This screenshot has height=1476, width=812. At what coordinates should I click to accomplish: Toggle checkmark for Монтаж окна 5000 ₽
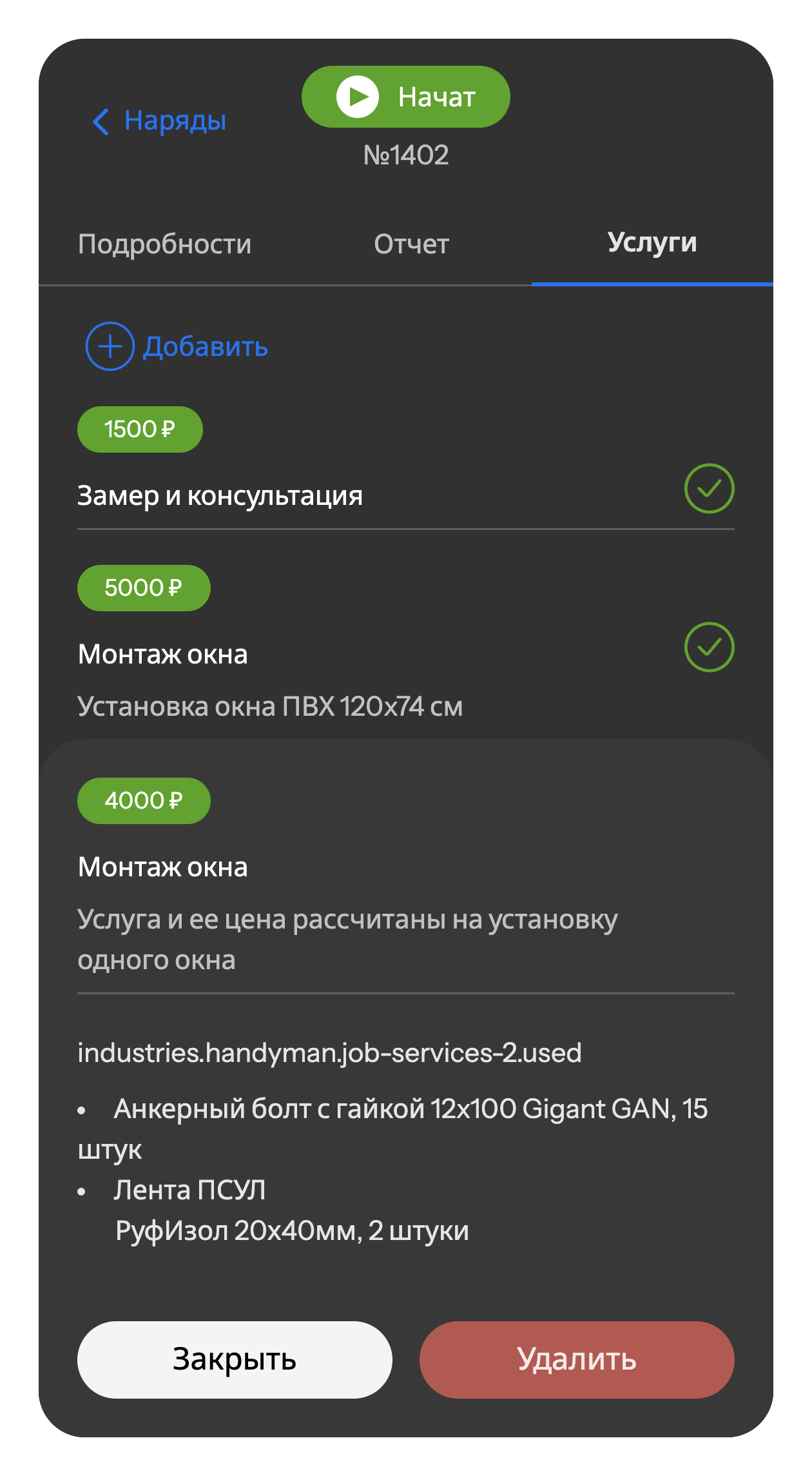point(709,647)
